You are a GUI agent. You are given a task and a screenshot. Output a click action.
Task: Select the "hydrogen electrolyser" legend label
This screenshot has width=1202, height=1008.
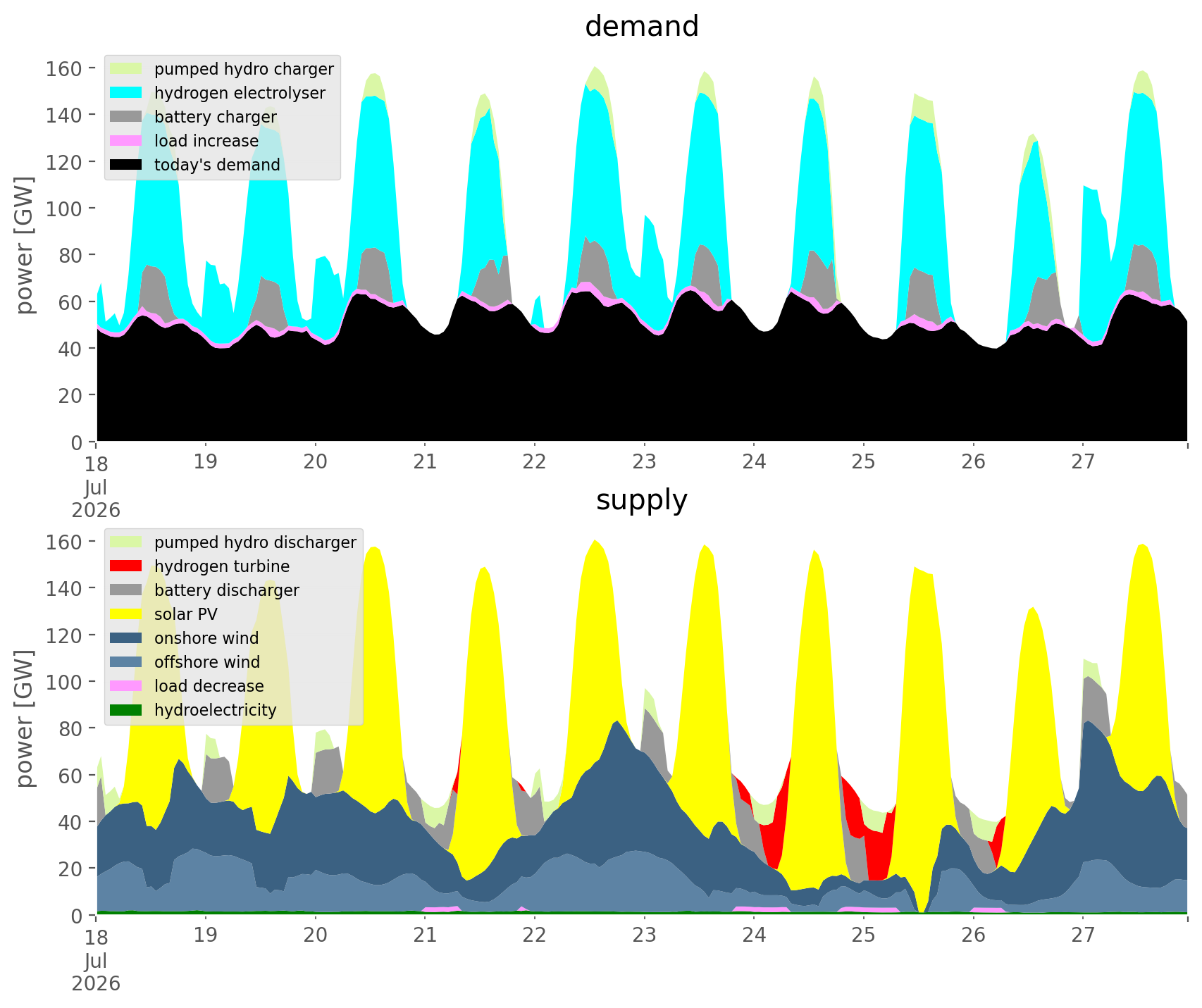click(x=240, y=93)
